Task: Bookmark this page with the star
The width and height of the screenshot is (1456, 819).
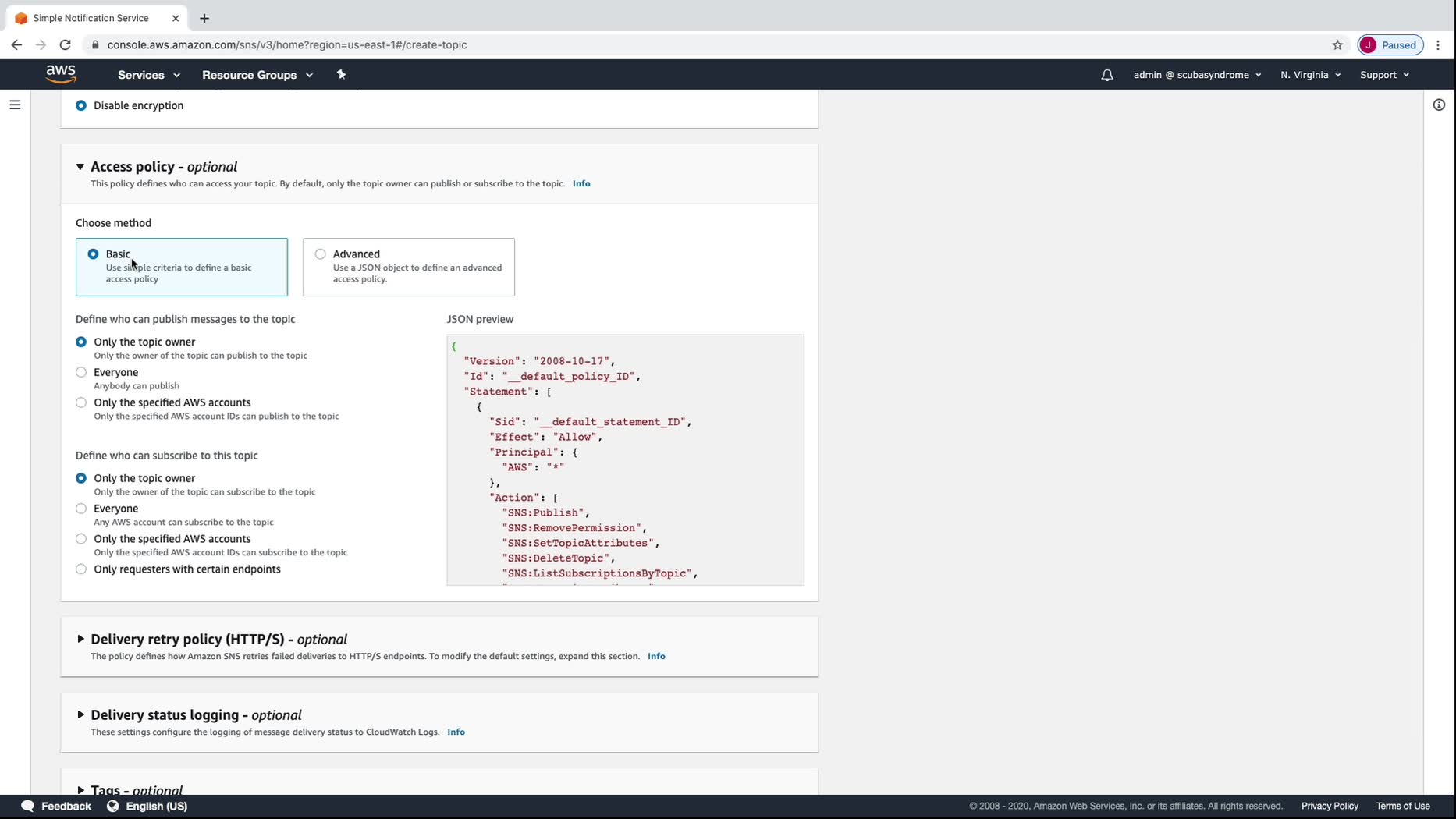Action: click(1337, 44)
